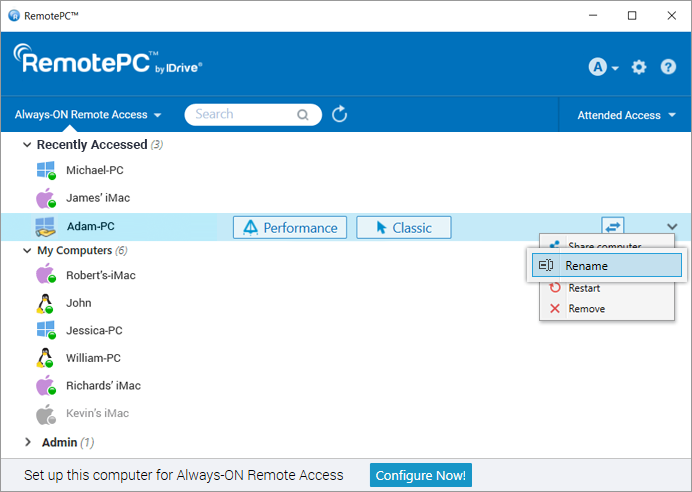The width and height of the screenshot is (692, 492).
Task: Open the account avatar A menu
Action: 603,67
